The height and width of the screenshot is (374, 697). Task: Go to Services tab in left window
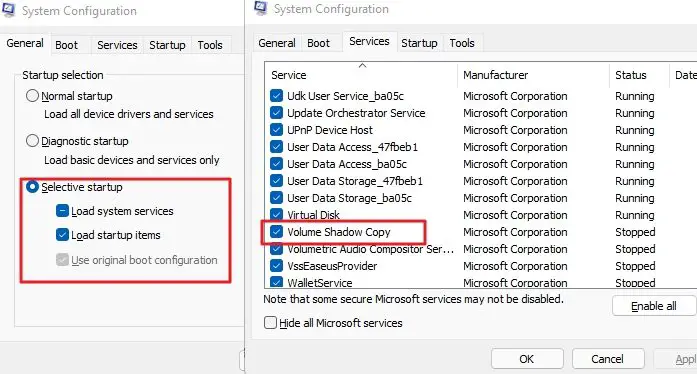117,45
